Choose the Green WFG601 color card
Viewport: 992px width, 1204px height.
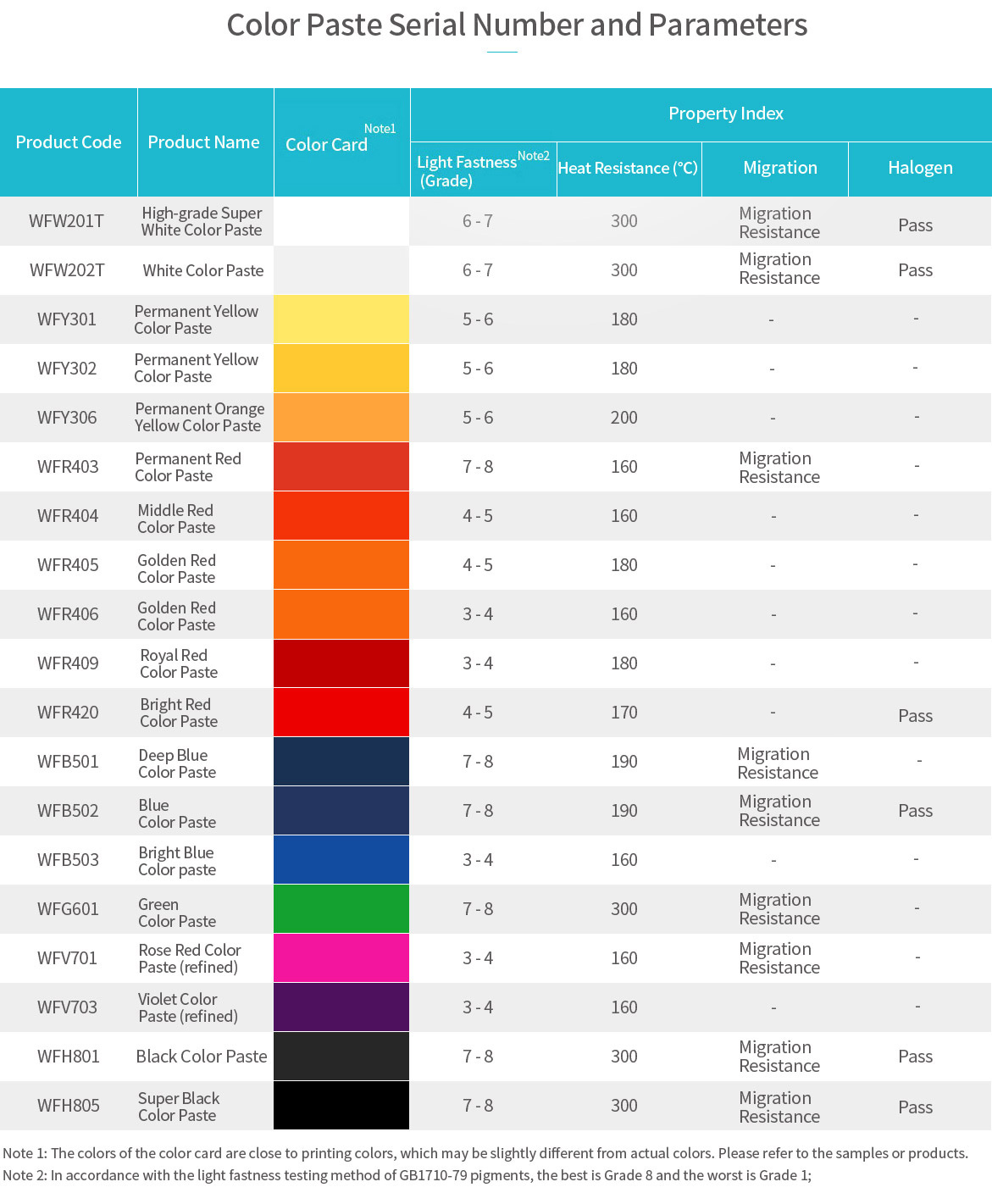tap(341, 909)
